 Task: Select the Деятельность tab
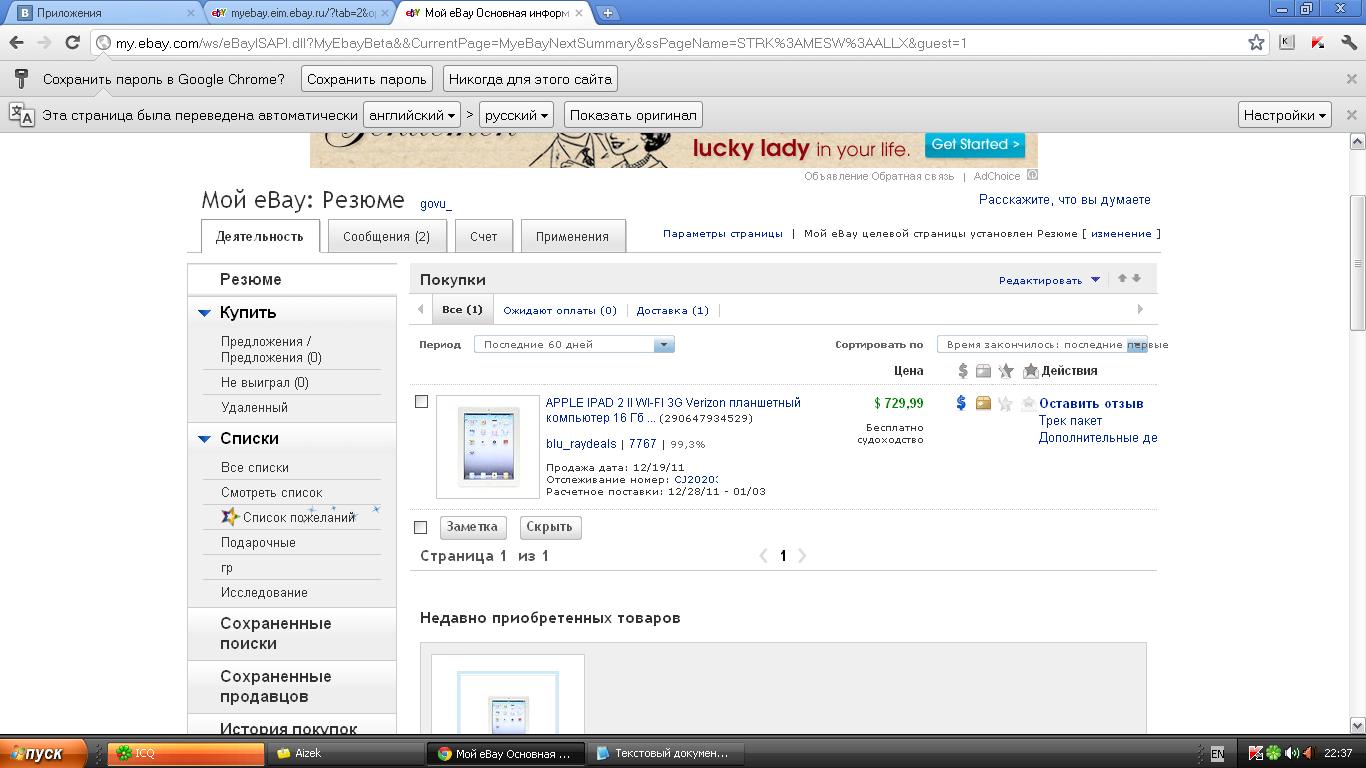[x=259, y=236]
